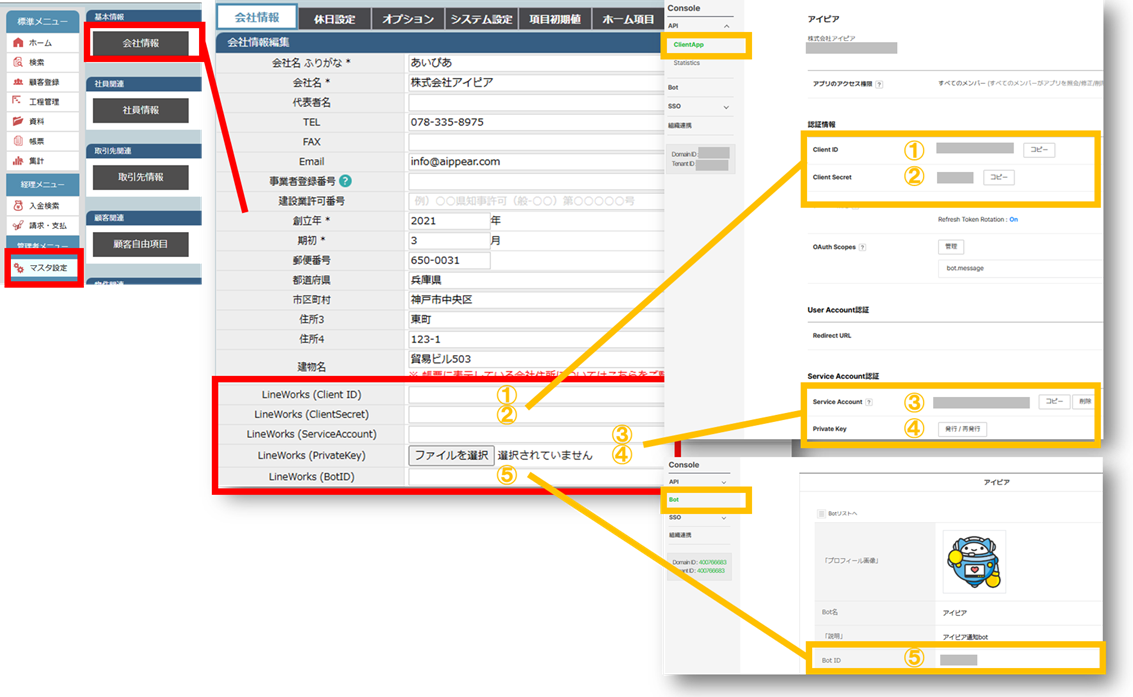Open the システム設定 tab
The height and width of the screenshot is (697, 1133).
tap(481, 19)
